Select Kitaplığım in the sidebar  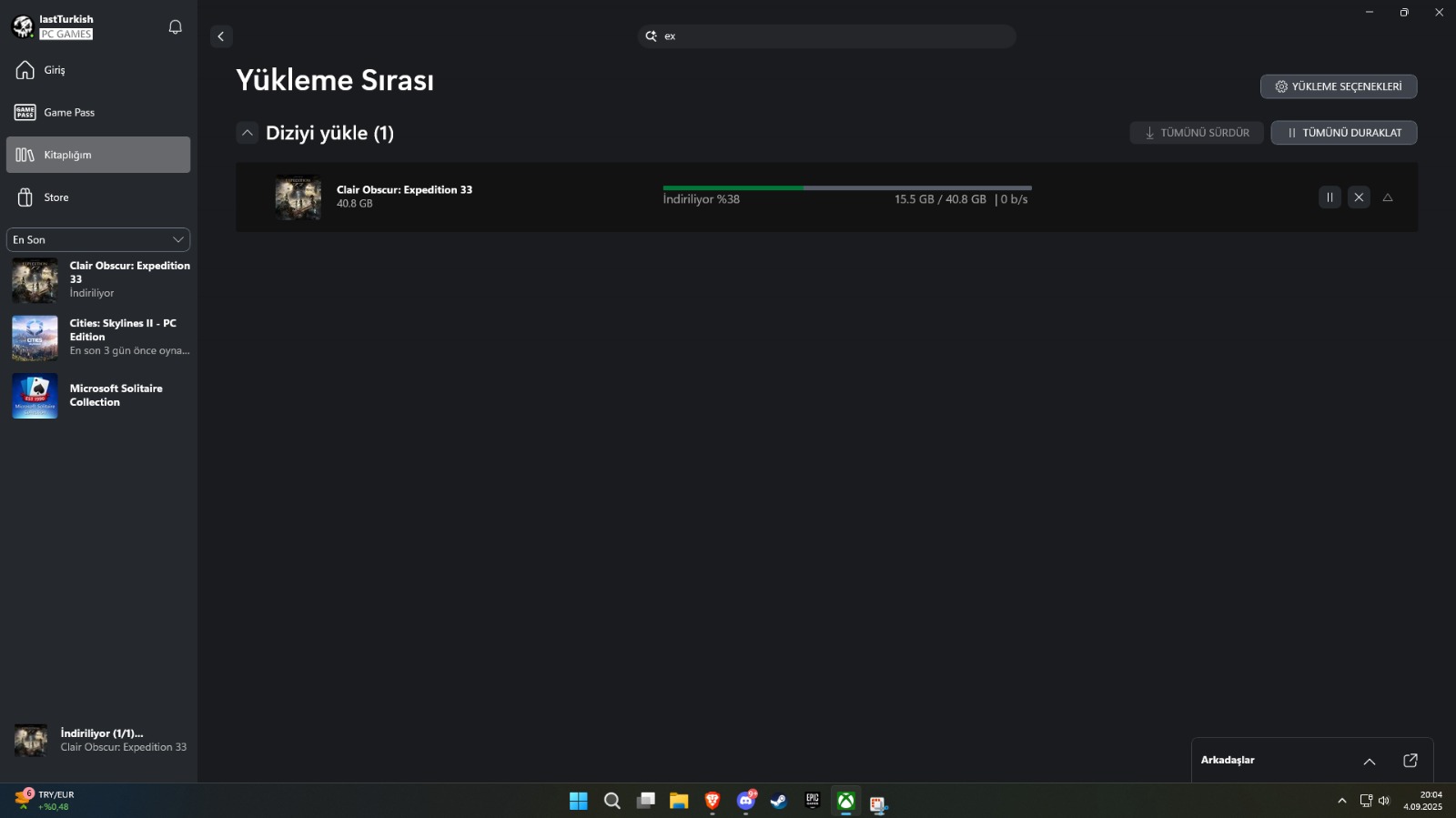(x=98, y=155)
